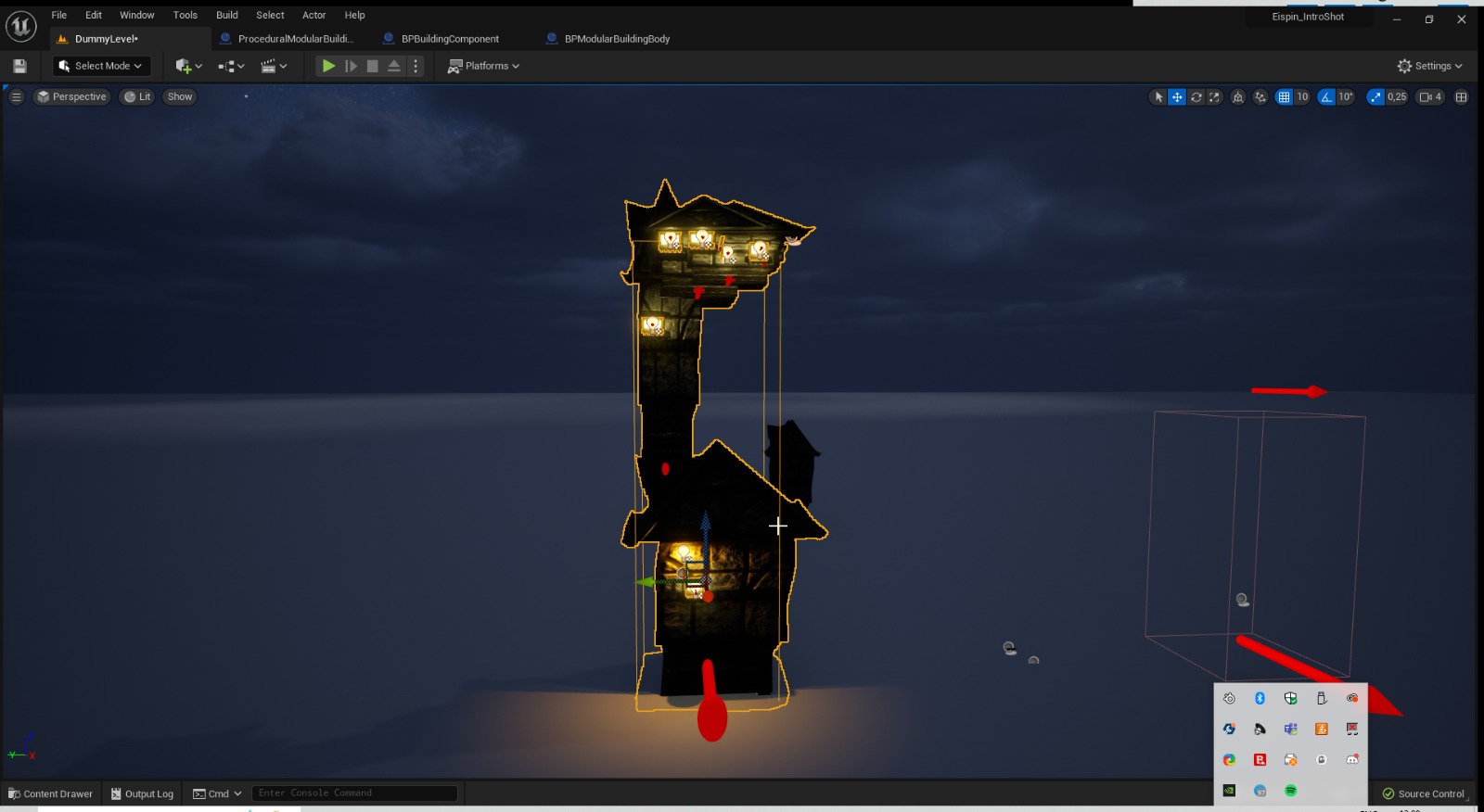Viewport: 1484px width, 812px height.
Task: Open the Build menu
Action: pos(226,15)
